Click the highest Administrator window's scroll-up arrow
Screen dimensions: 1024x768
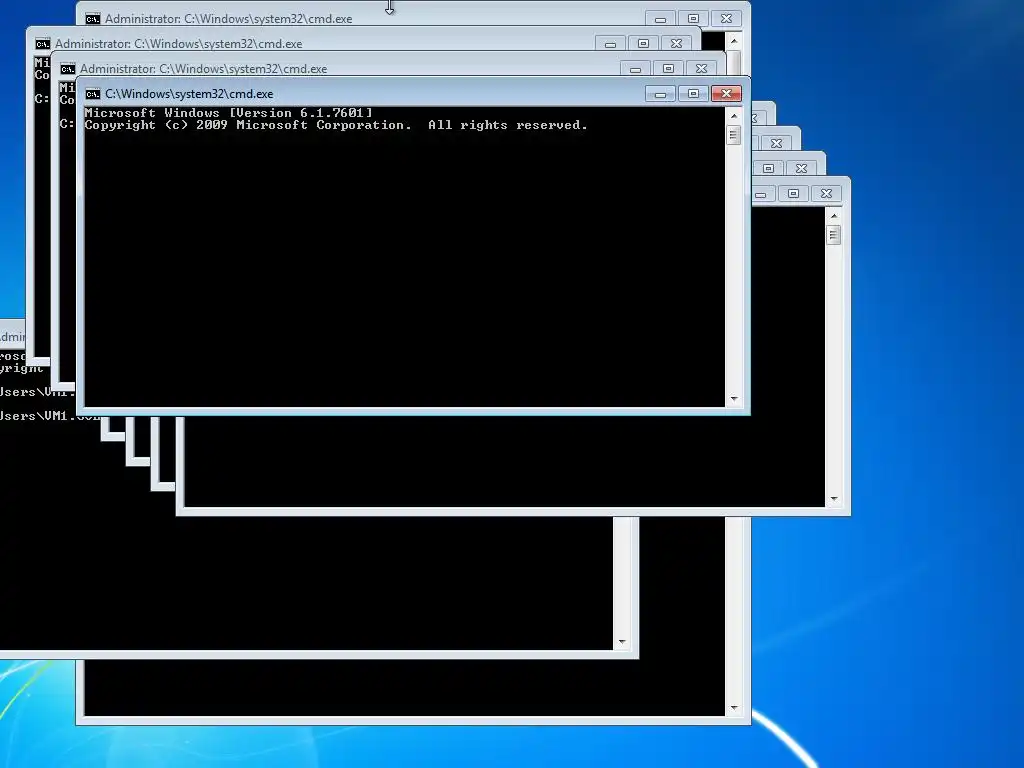pos(734,41)
